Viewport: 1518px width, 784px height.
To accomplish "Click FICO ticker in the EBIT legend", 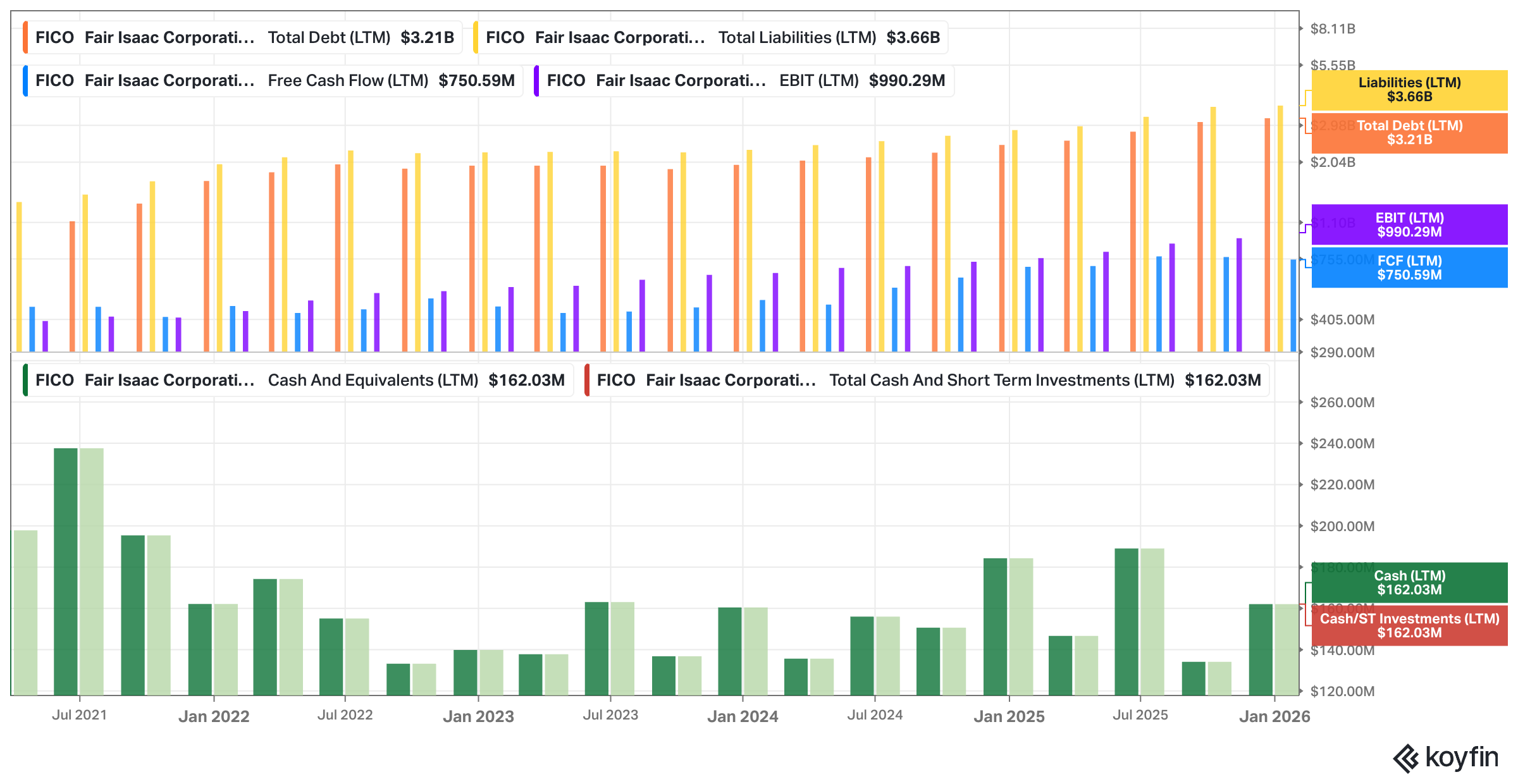I will (566, 80).
